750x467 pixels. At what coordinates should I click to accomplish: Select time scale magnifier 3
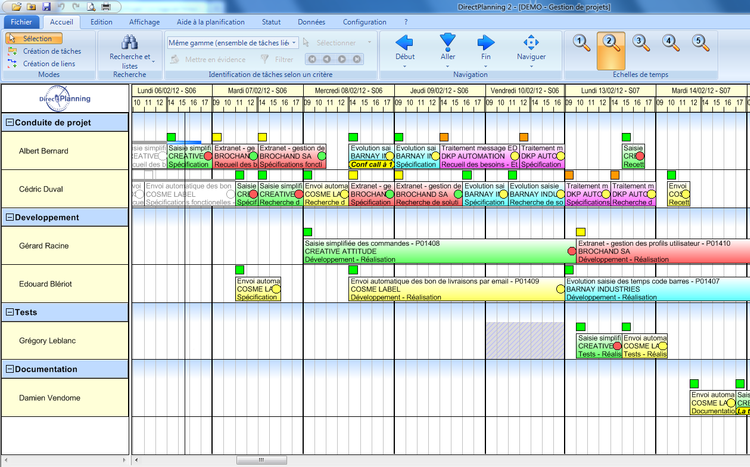641,43
